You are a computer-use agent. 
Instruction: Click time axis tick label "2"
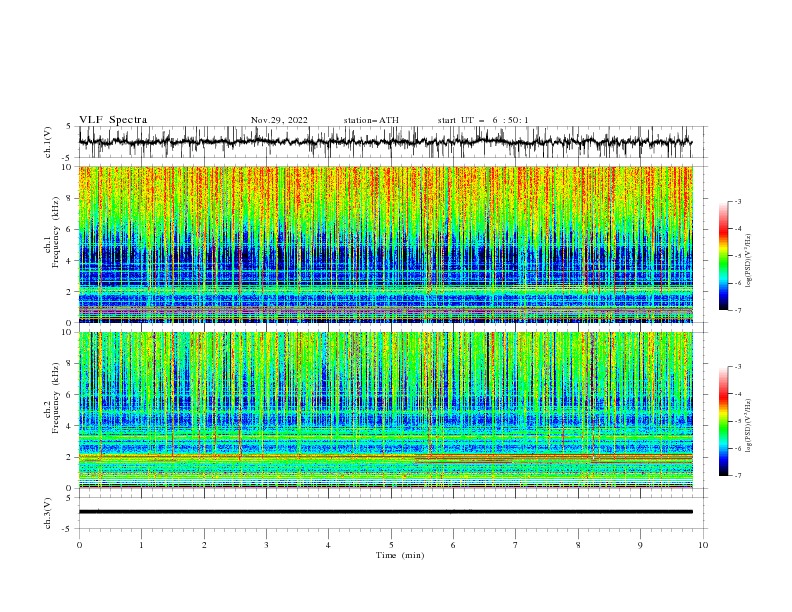pyautogui.click(x=204, y=546)
